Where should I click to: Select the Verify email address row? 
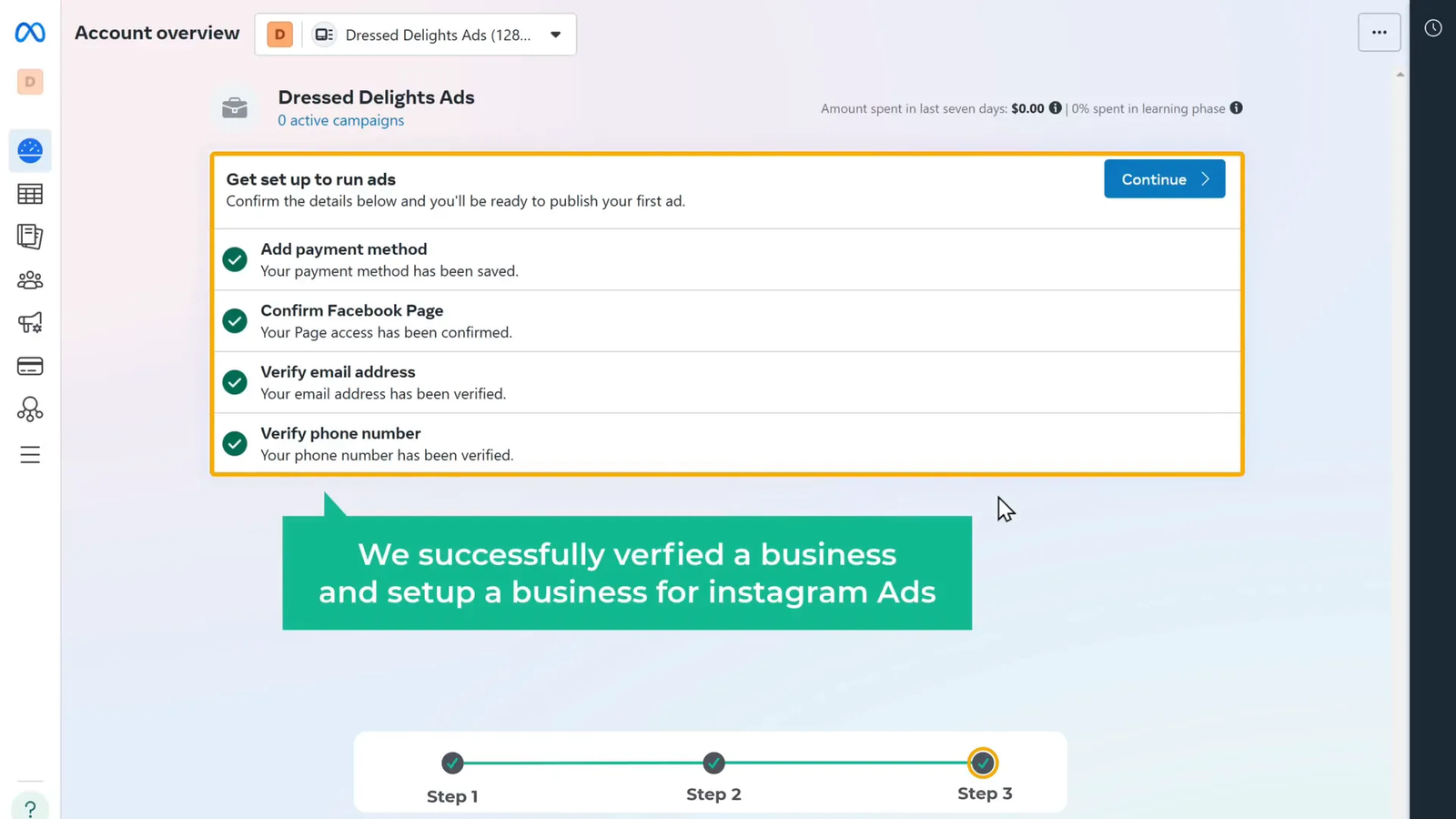727,382
